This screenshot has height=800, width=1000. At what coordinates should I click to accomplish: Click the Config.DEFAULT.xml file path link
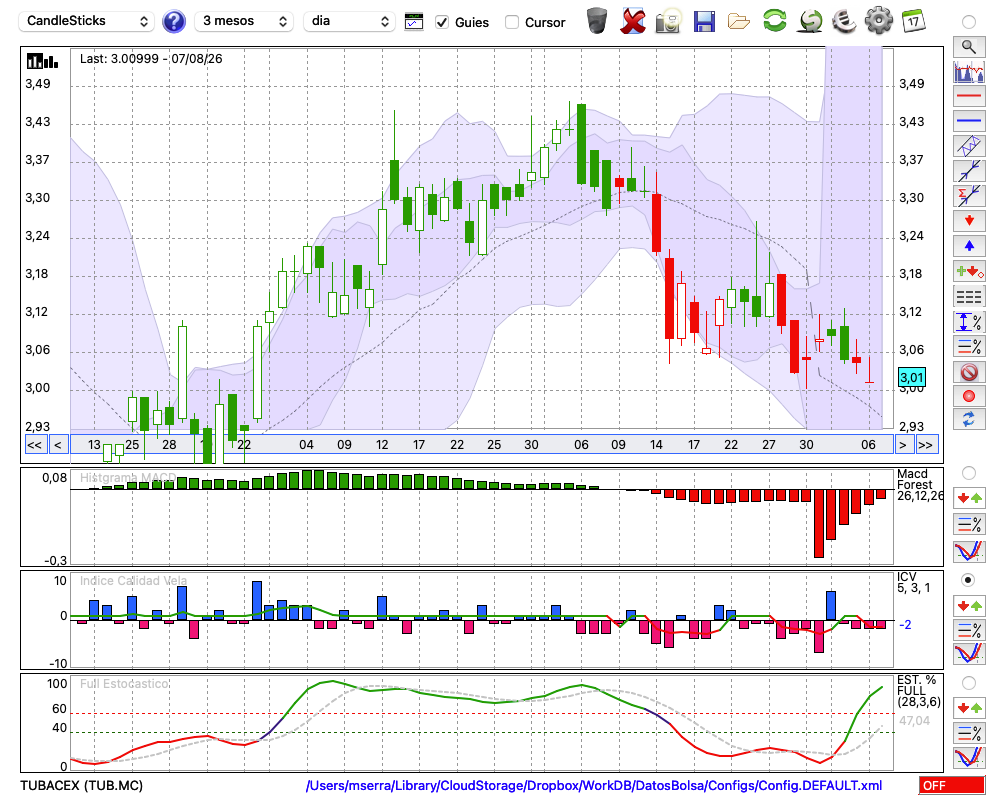click(594, 785)
